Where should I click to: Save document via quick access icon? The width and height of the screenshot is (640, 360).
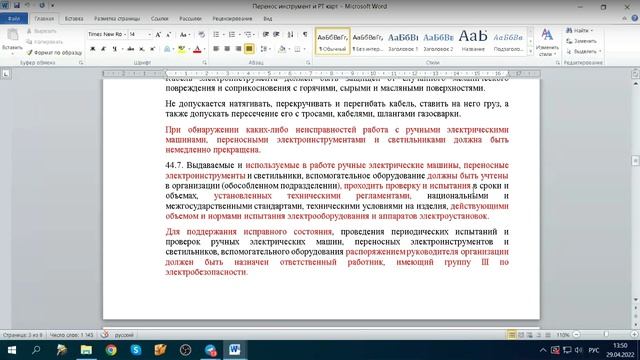(x=17, y=6)
